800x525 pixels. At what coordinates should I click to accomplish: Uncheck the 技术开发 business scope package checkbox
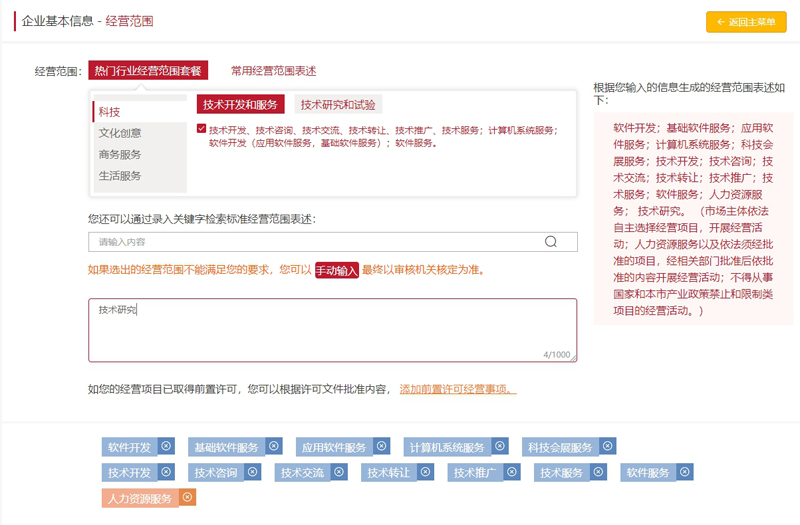(x=202, y=129)
